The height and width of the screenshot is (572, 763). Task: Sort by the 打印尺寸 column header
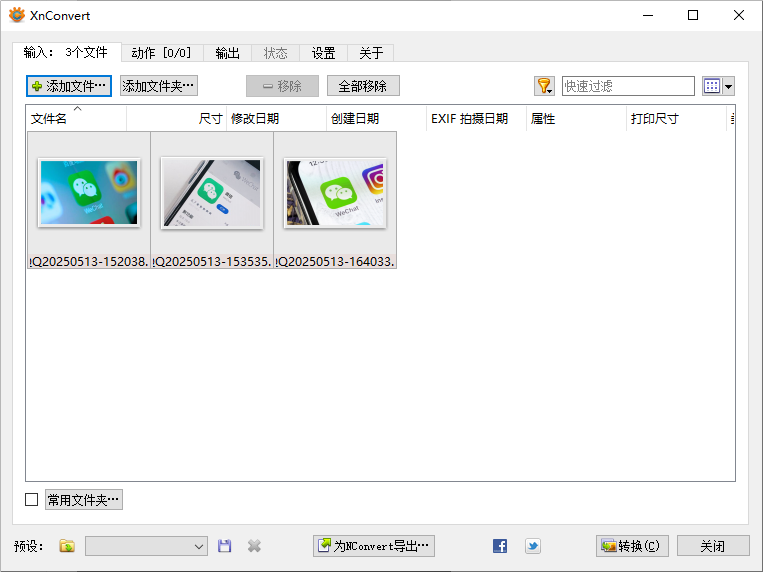tap(676, 118)
